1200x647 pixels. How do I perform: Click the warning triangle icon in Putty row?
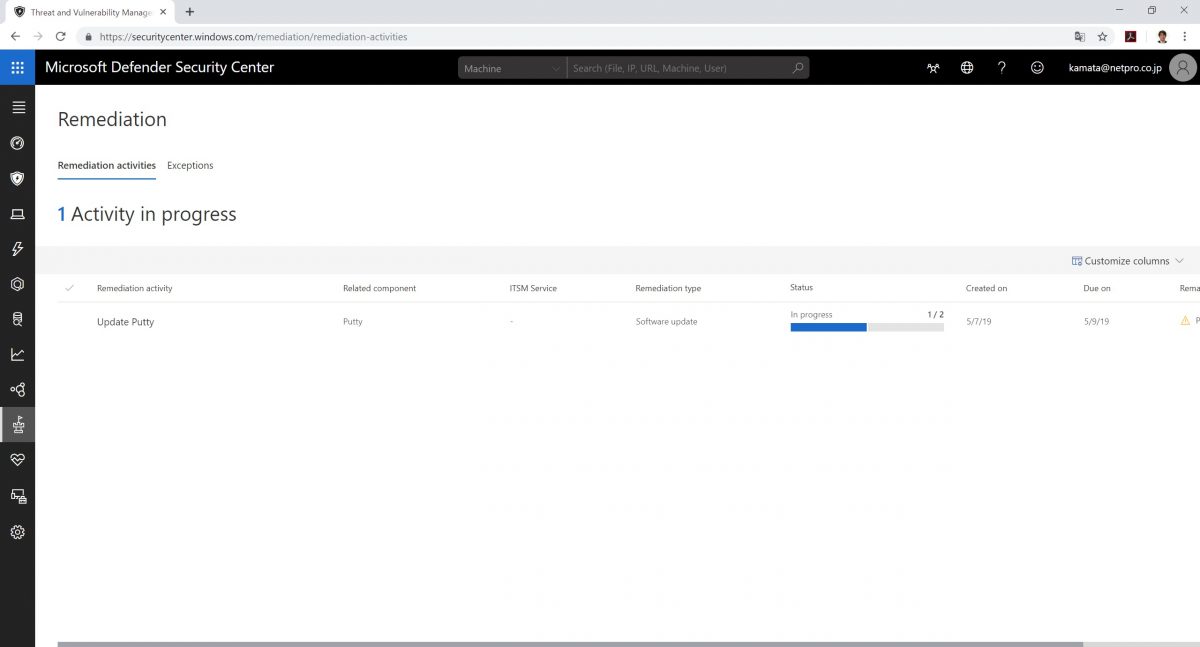click(x=1185, y=321)
